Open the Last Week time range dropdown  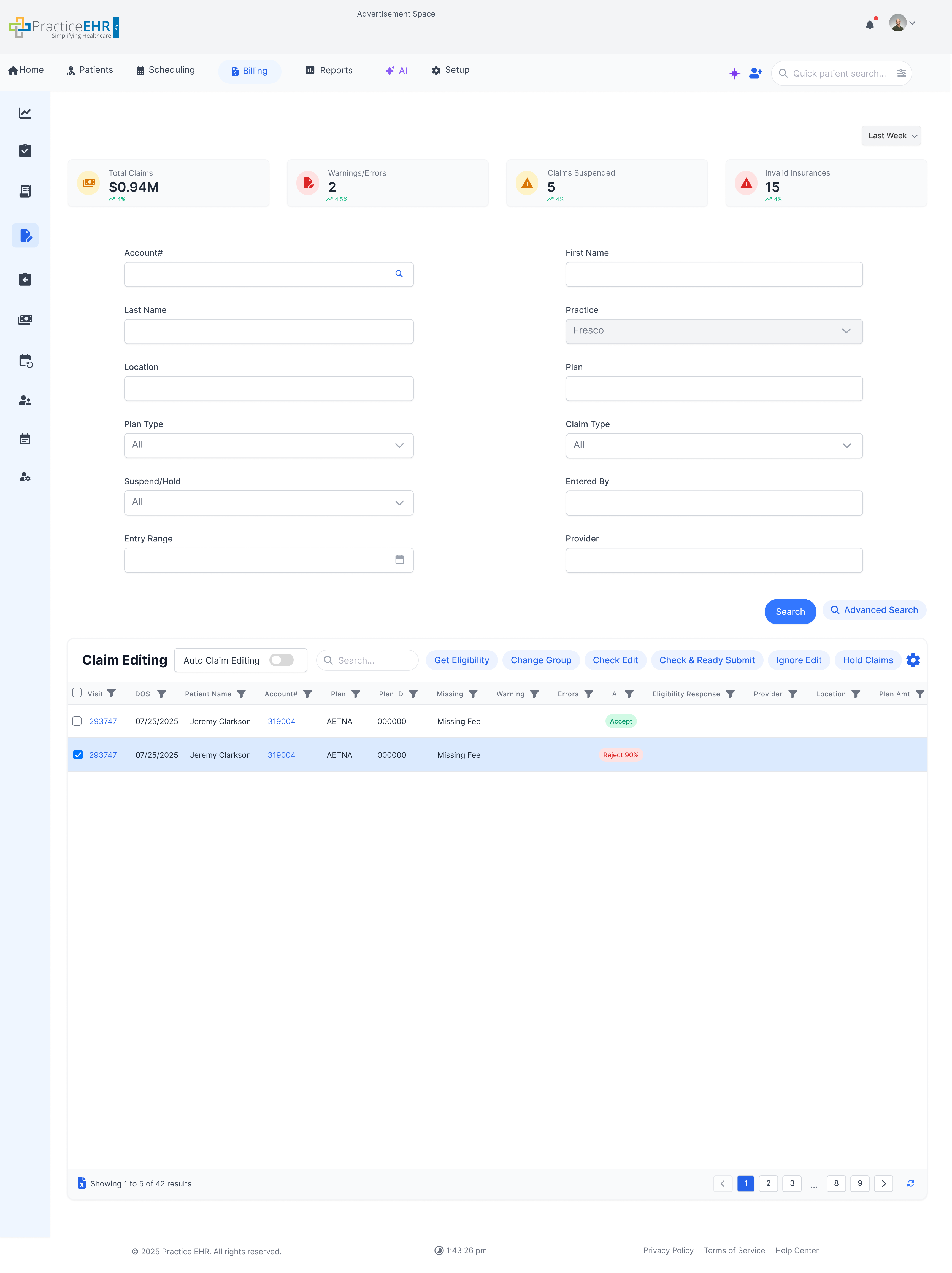tap(891, 135)
